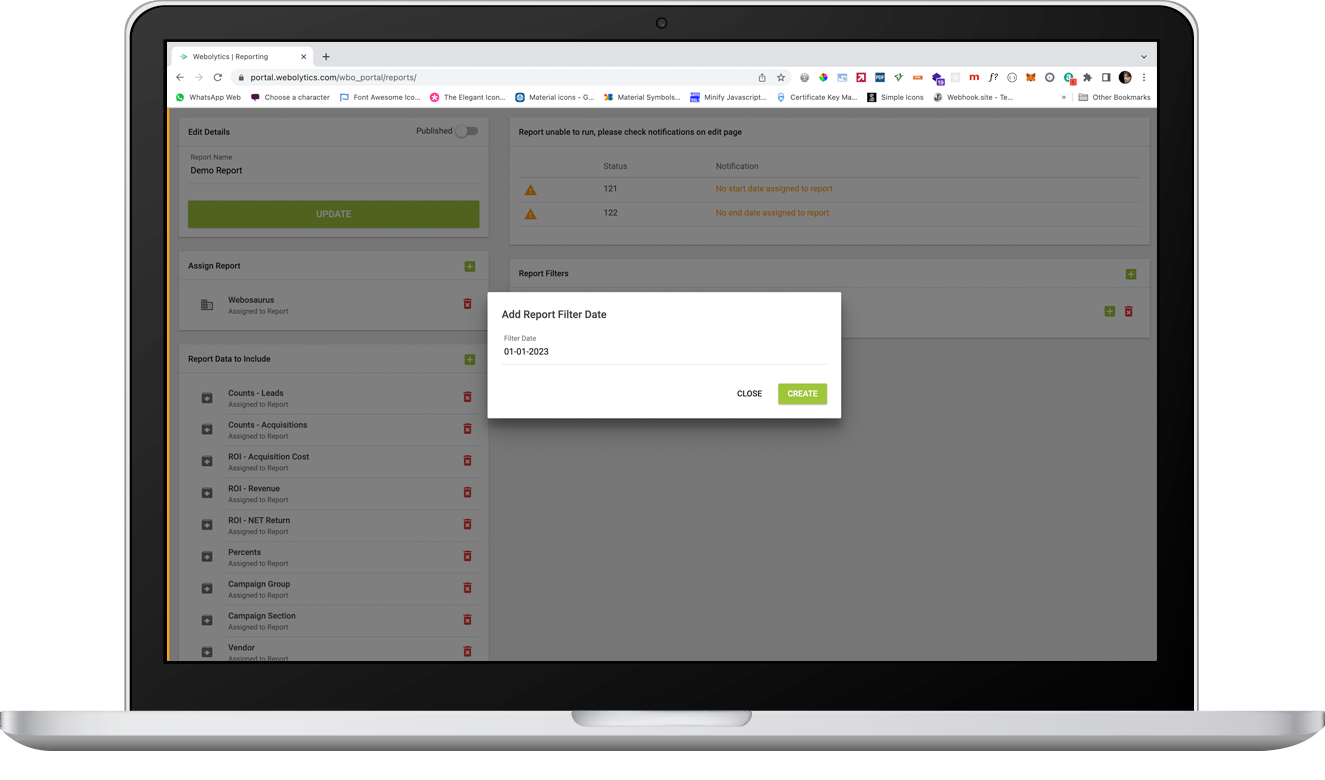Add a new Assign Report entry
Screen dimensions: 1325x780
pos(470,266)
